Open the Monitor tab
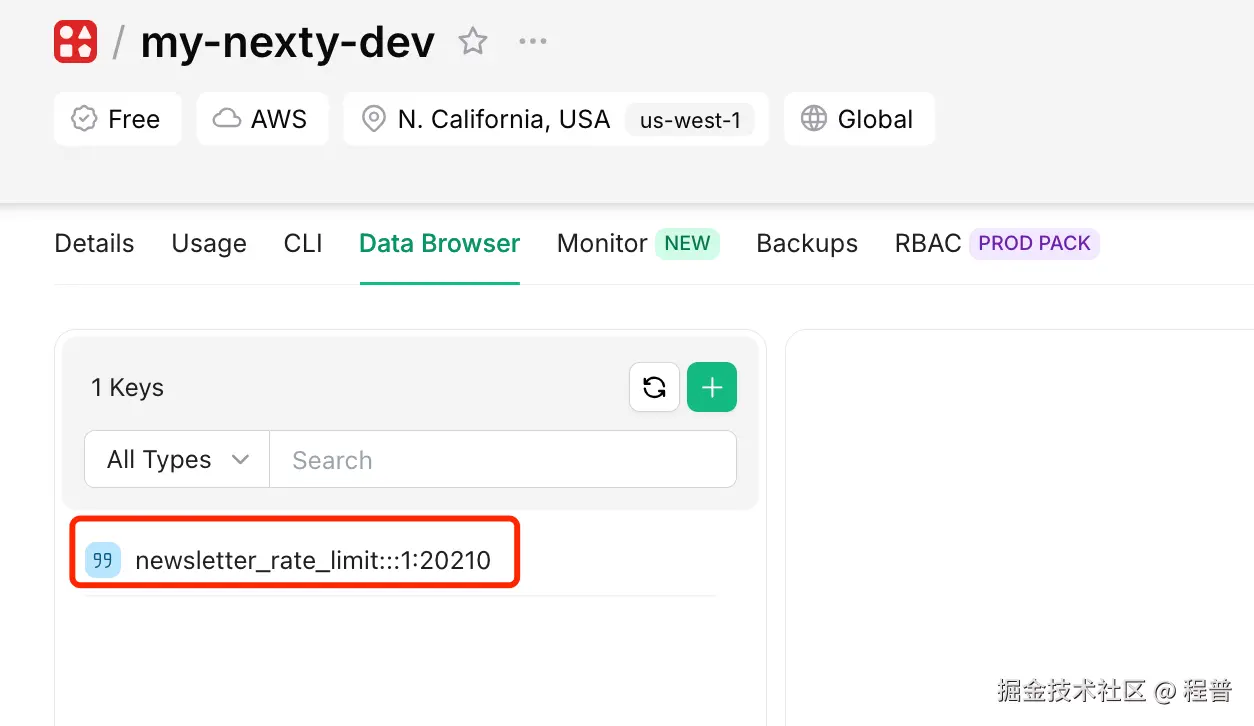1254x726 pixels. pyautogui.click(x=601, y=243)
